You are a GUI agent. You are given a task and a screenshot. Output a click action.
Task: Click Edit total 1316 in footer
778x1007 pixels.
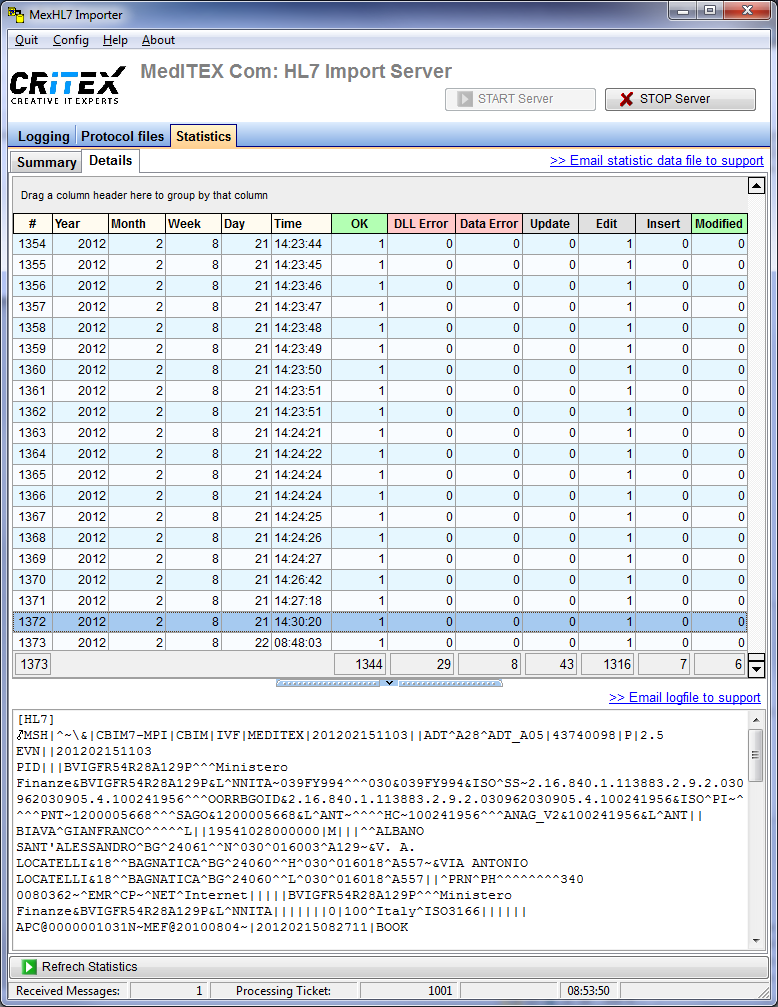[x=607, y=664]
